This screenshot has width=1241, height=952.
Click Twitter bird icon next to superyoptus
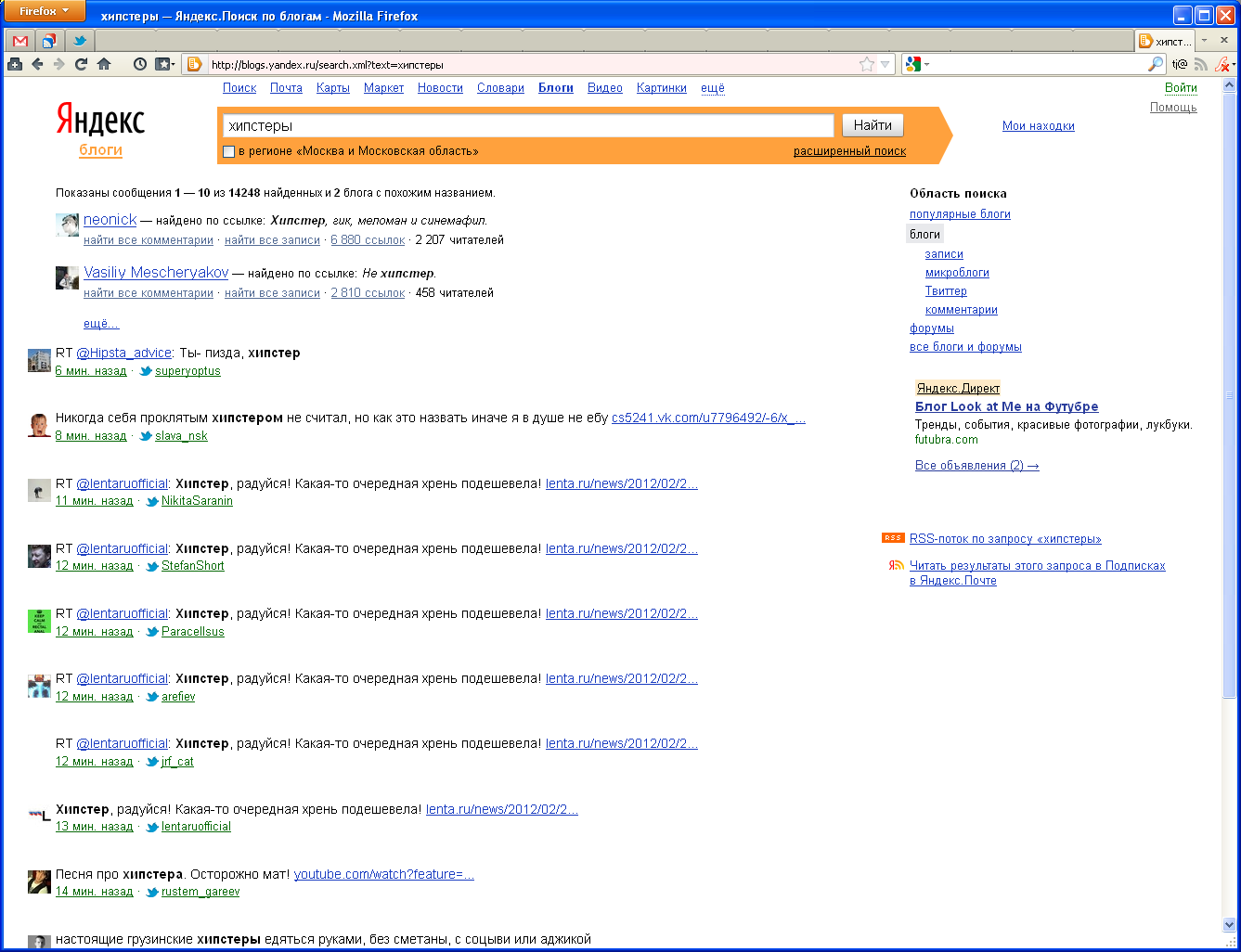click(146, 371)
